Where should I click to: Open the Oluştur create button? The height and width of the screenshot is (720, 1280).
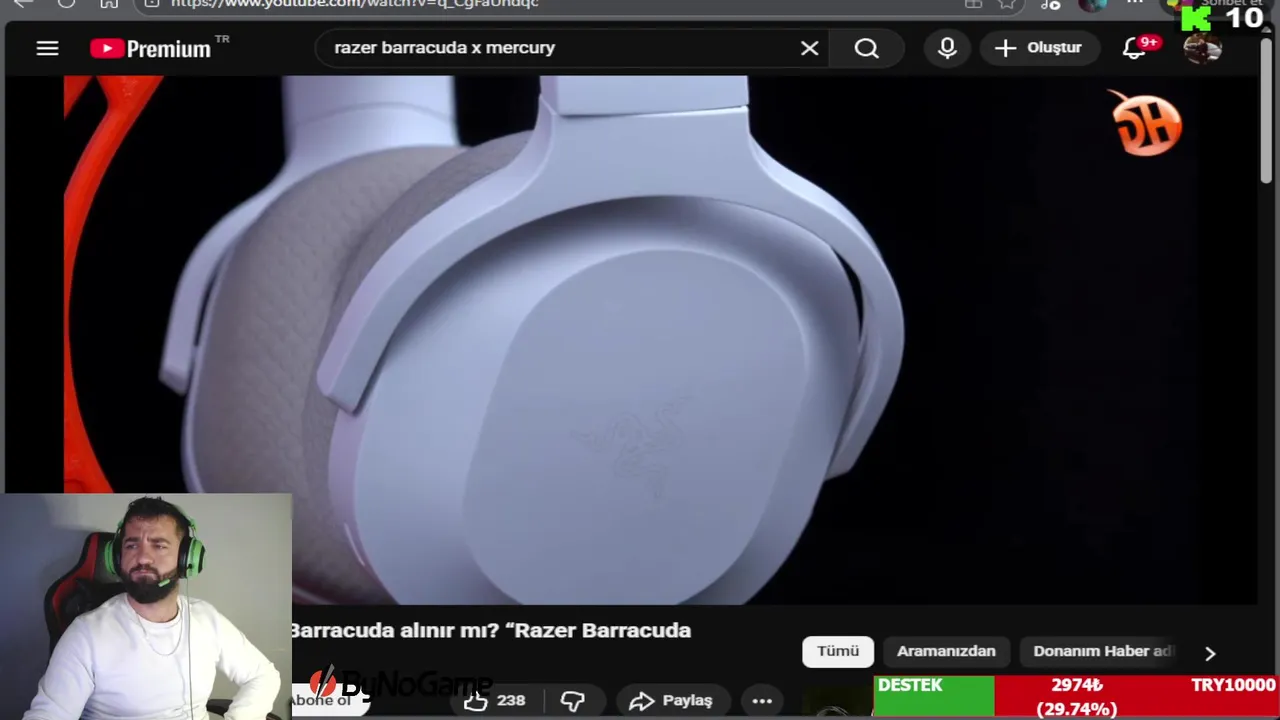(x=1039, y=48)
